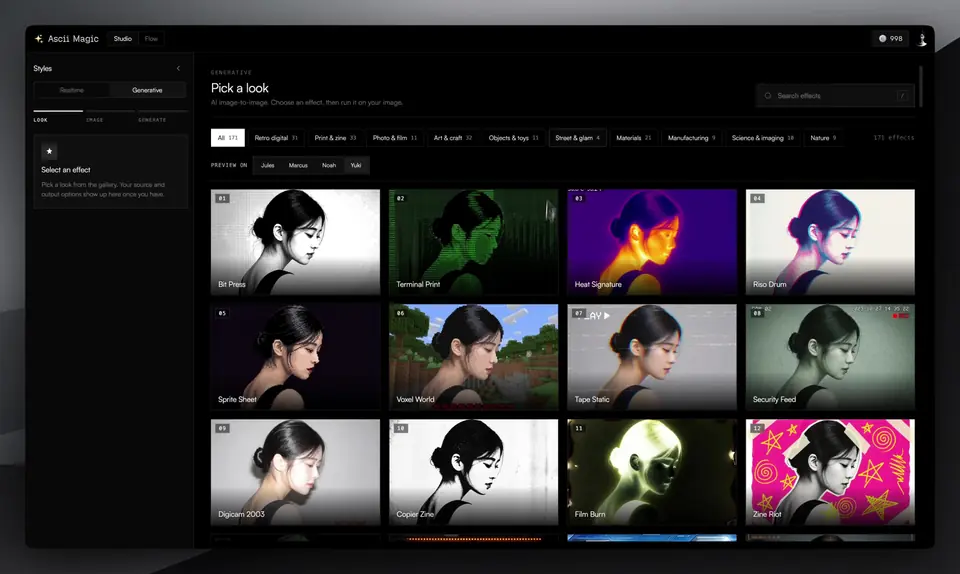Choose the Tape Static effect thumbnail

pos(652,357)
